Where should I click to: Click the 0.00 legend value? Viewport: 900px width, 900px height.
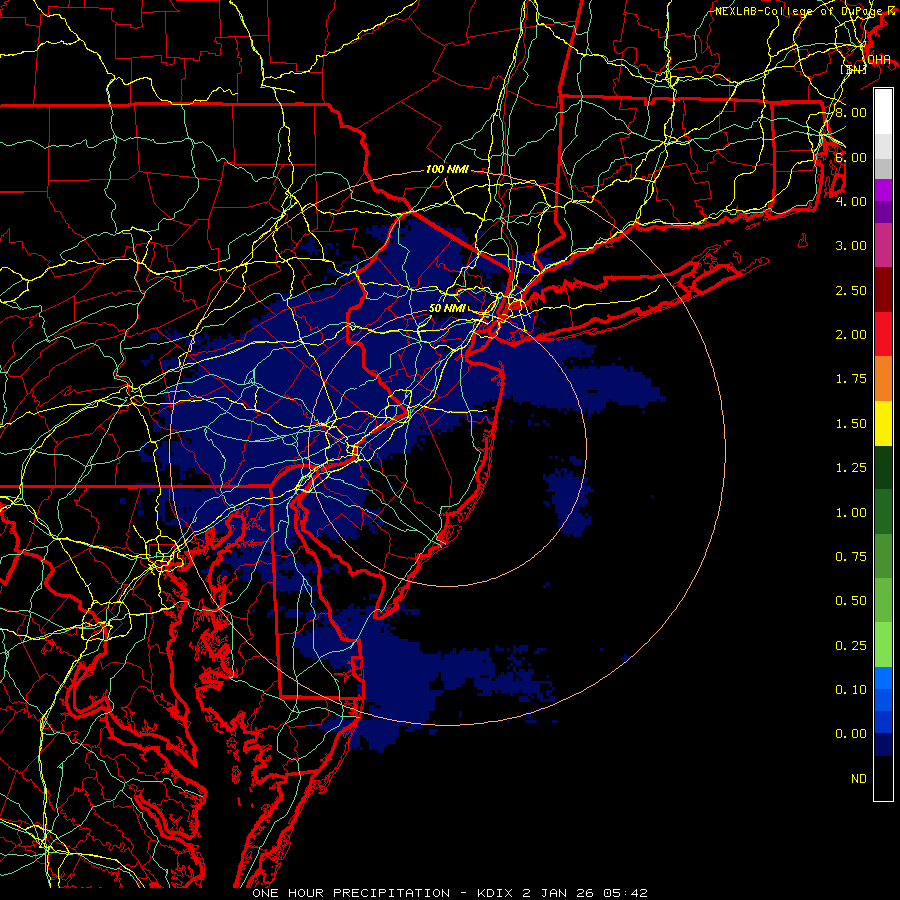tap(851, 734)
